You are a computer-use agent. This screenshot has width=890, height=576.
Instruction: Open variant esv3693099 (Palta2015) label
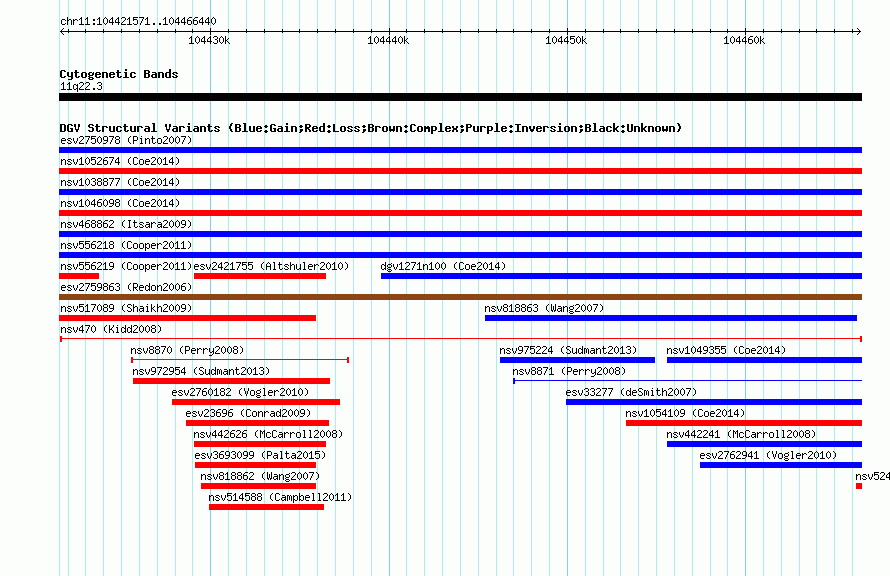pos(260,455)
